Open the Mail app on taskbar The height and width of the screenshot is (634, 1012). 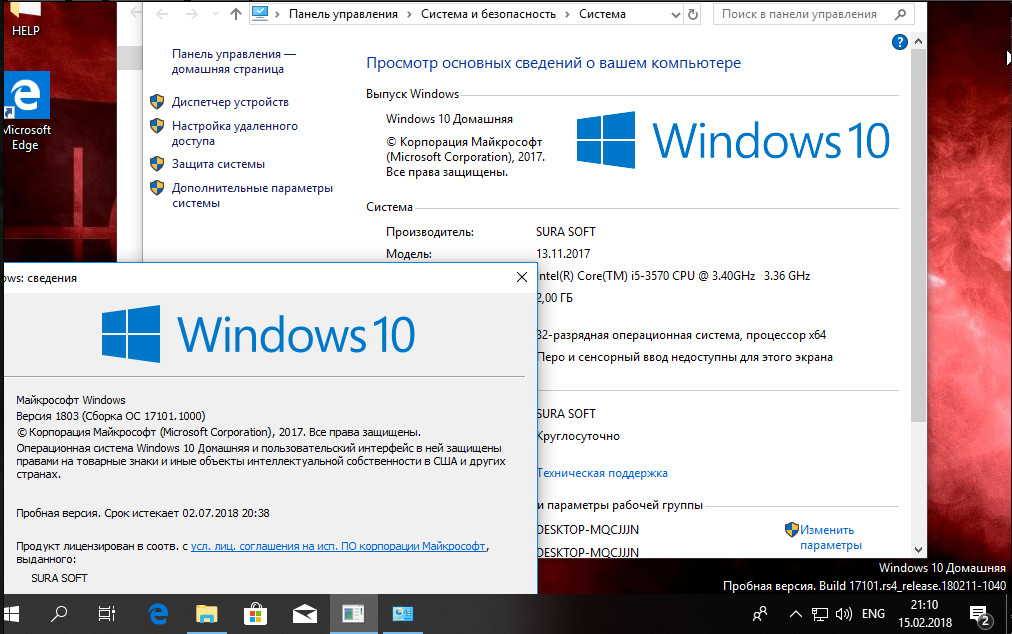point(305,614)
